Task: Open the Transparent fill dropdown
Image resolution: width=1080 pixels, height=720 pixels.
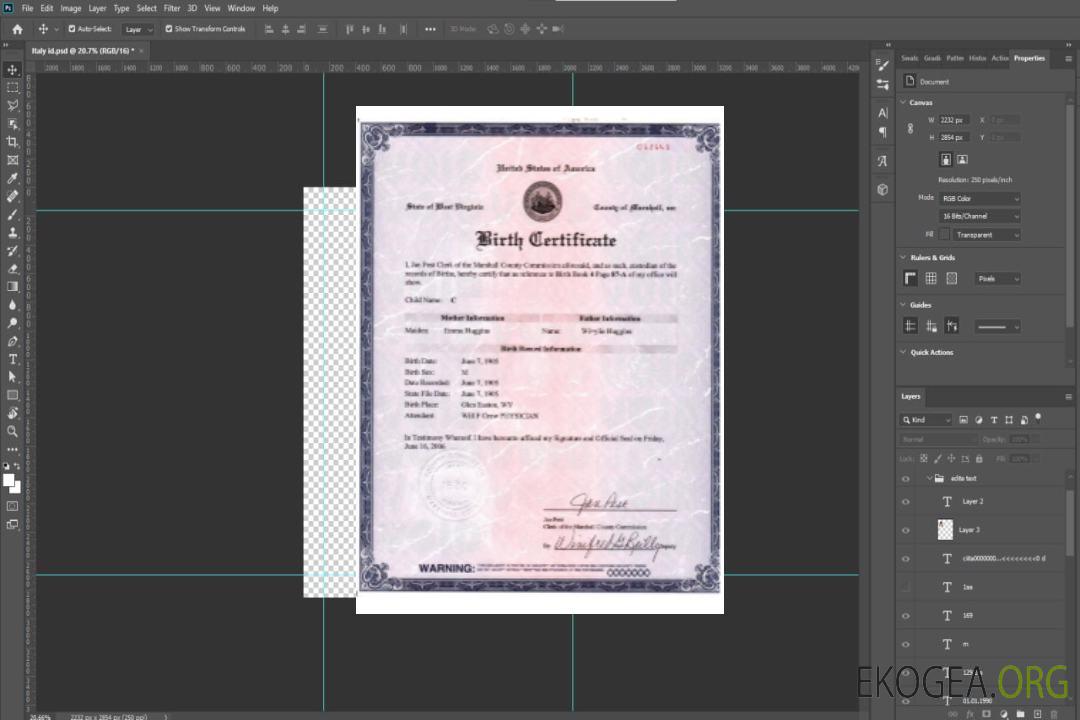Action: point(987,235)
